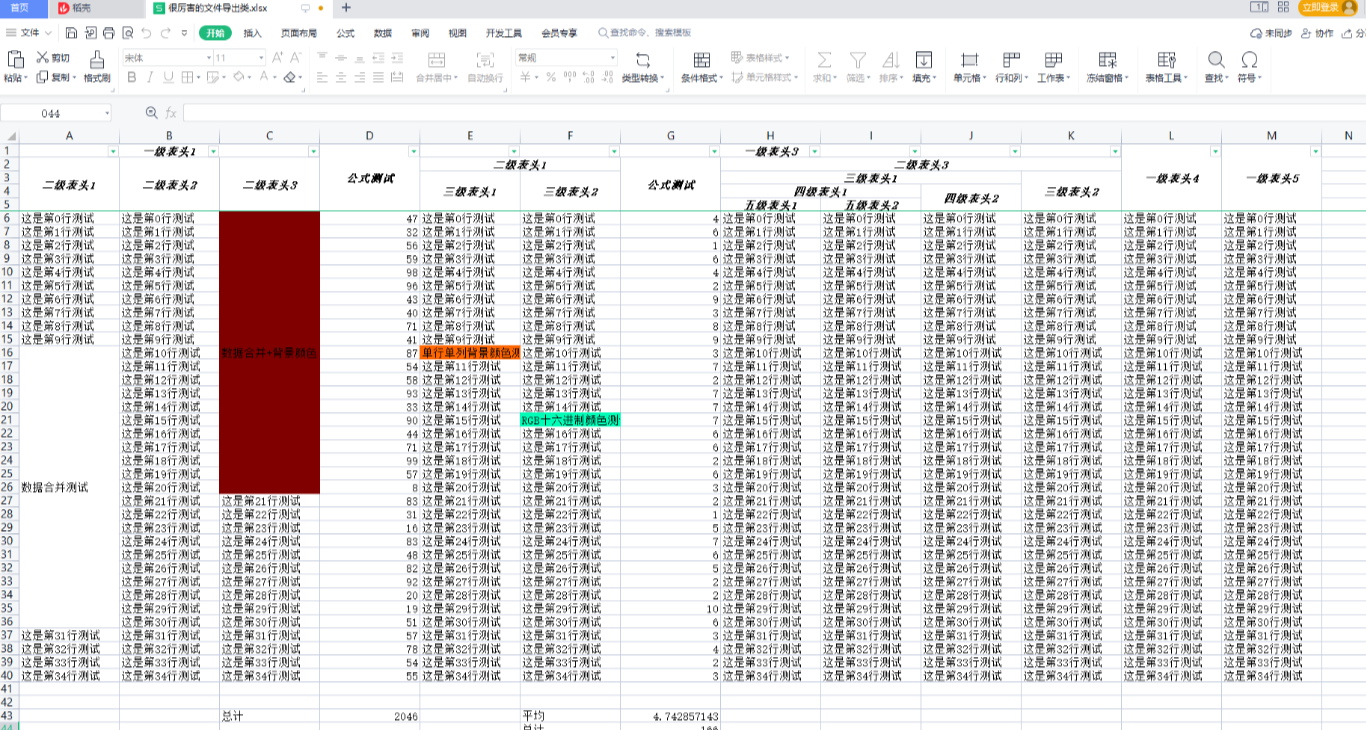Click the Redo arrow icon
Viewport: 1366px width, 730px height.
(x=165, y=33)
